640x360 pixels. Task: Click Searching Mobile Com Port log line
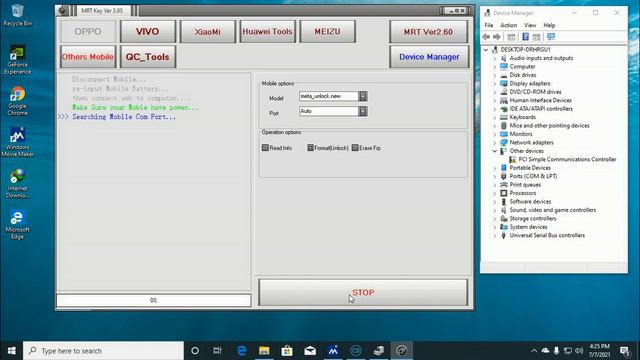pos(124,117)
